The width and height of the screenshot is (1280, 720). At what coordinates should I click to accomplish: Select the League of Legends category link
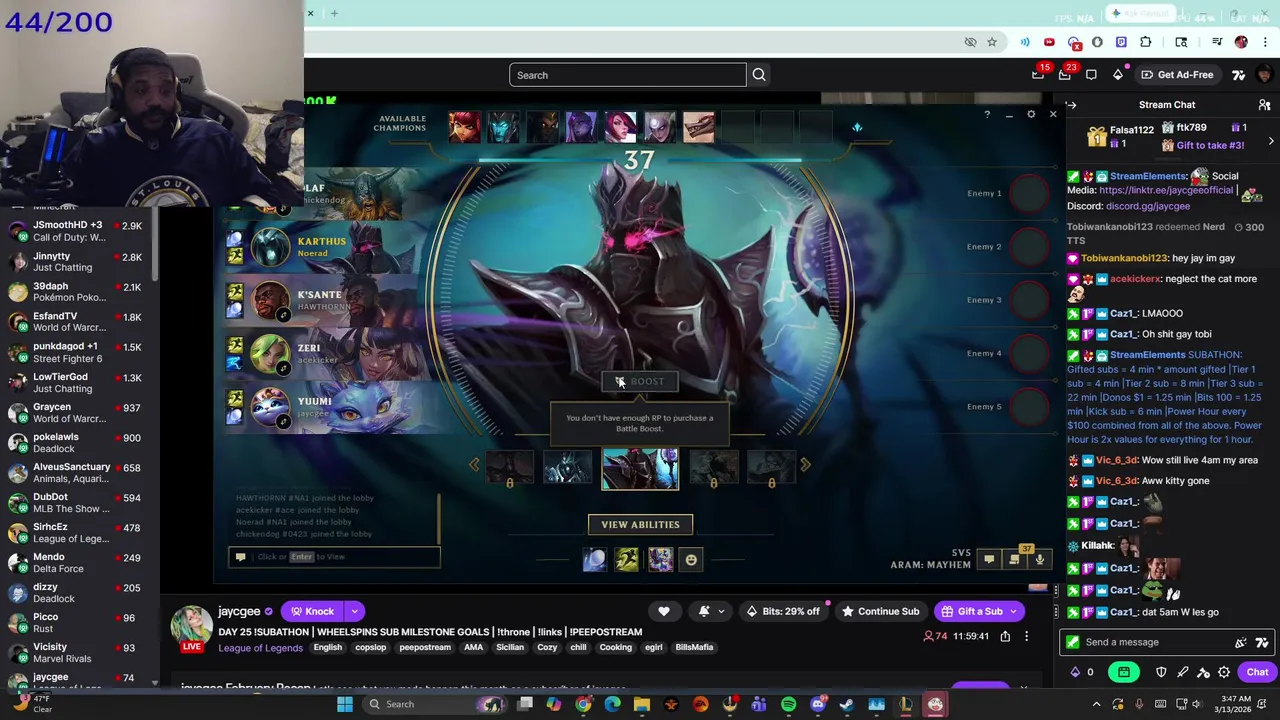tap(260, 648)
